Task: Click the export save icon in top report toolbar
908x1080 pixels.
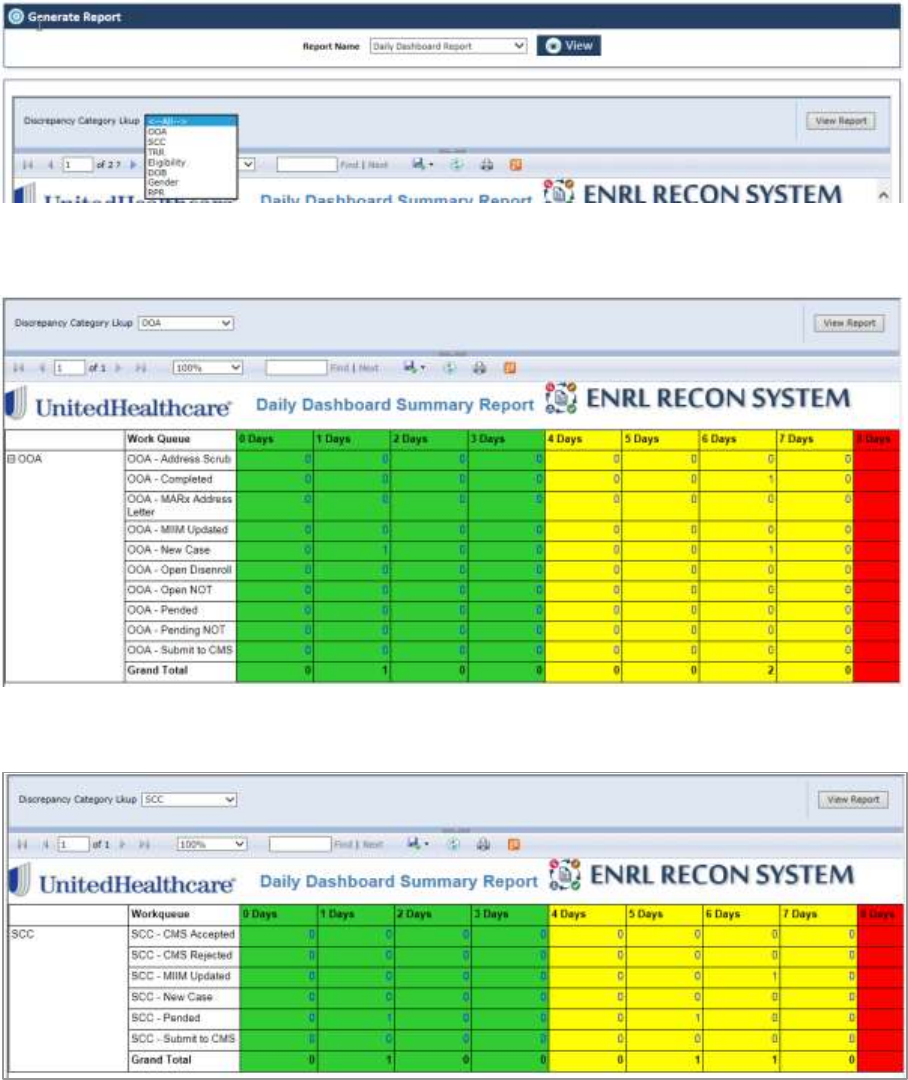Action: coord(422,164)
